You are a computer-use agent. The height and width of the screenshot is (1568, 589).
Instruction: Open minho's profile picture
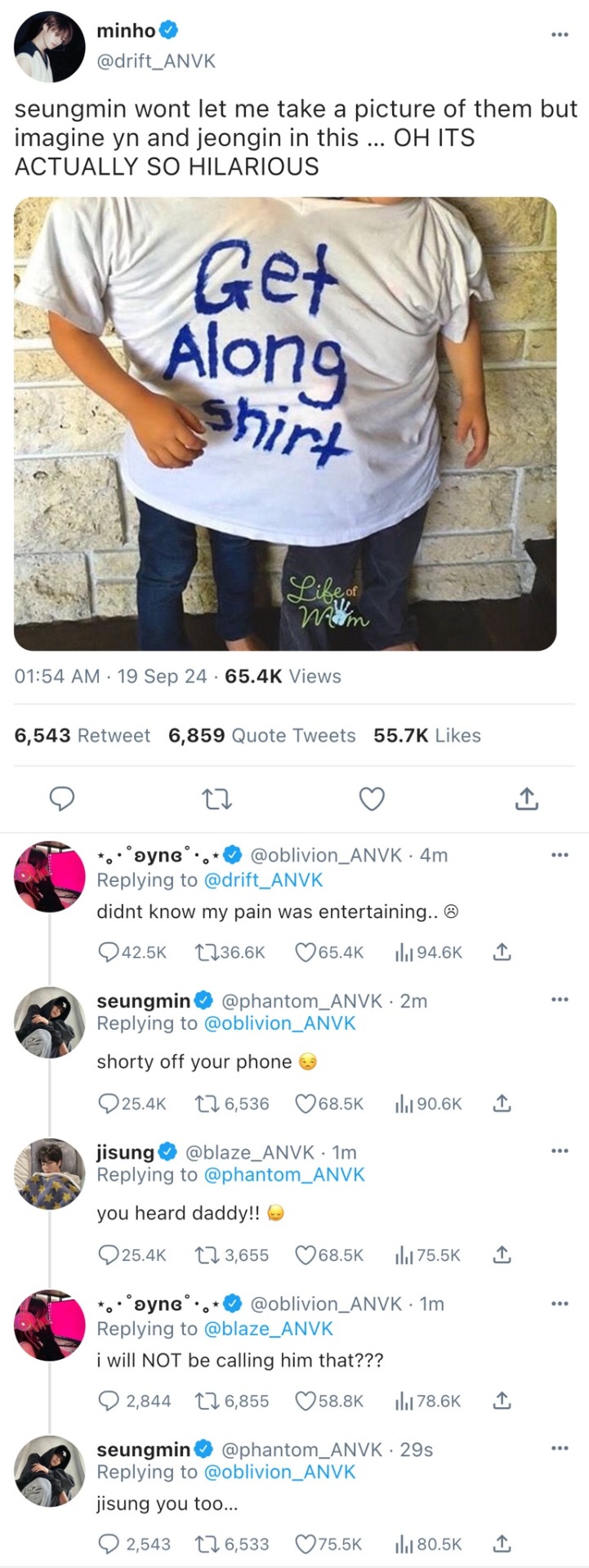(x=50, y=47)
